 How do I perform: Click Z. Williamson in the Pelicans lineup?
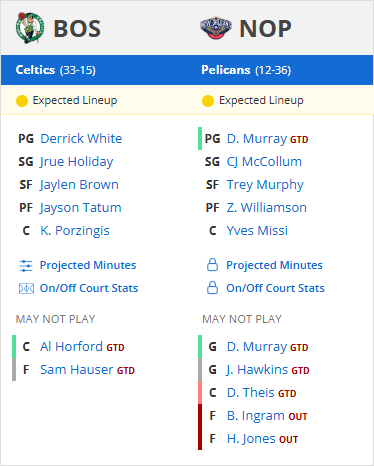coord(266,208)
